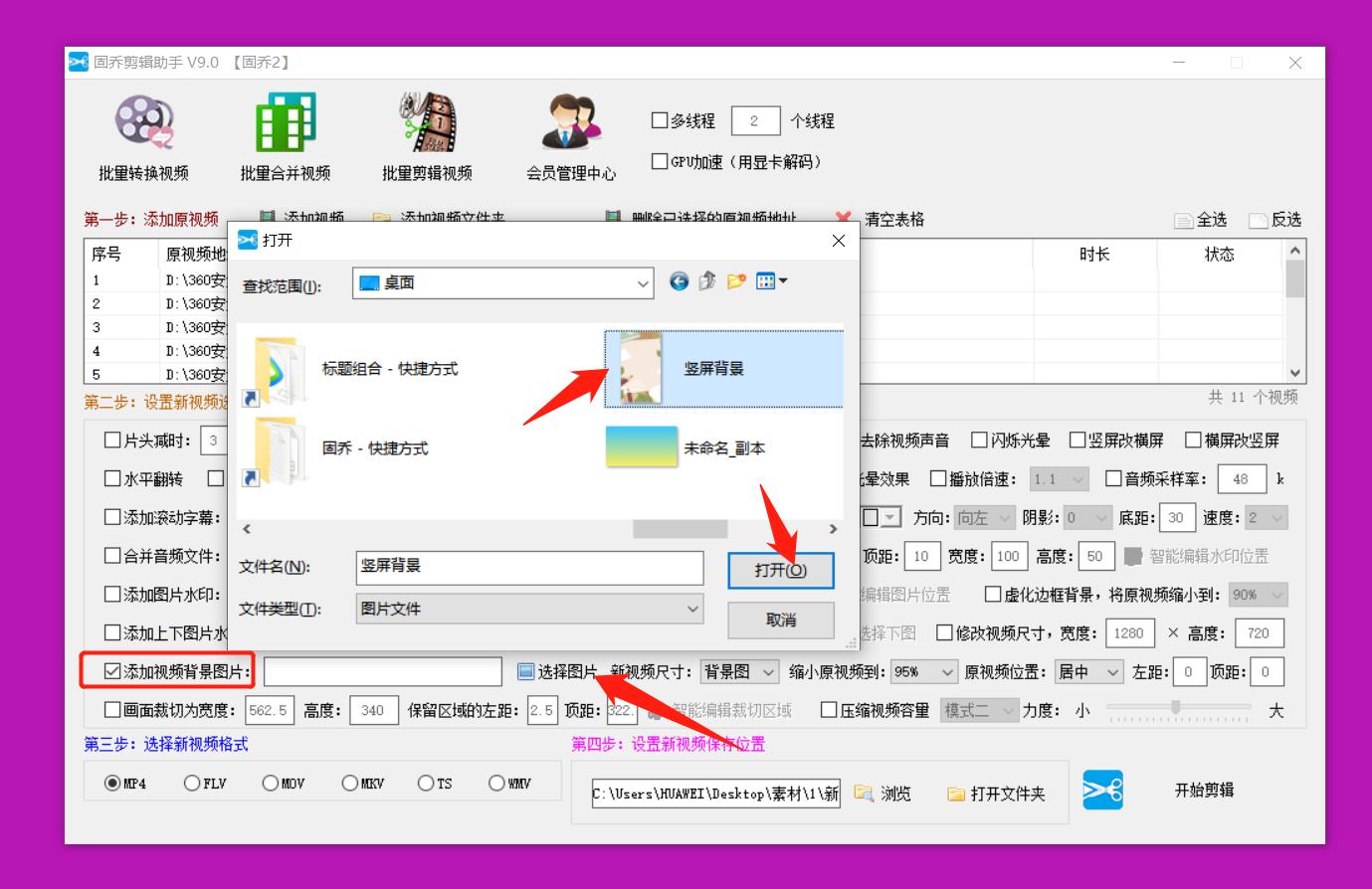The image size is (1372, 889).
Task: Go up one folder level in dialog
Action: click(x=707, y=281)
